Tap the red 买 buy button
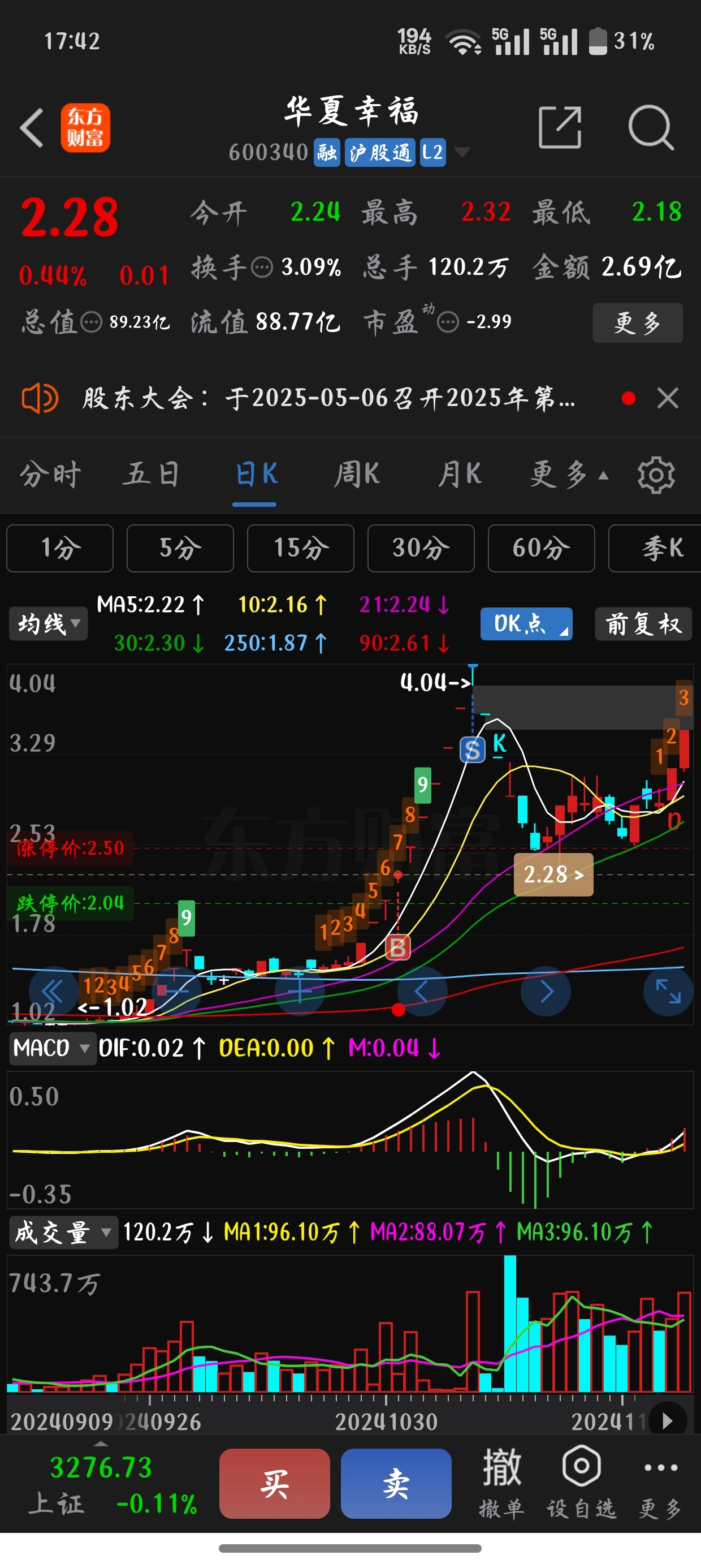701x1568 pixels. pos(274,1483)
